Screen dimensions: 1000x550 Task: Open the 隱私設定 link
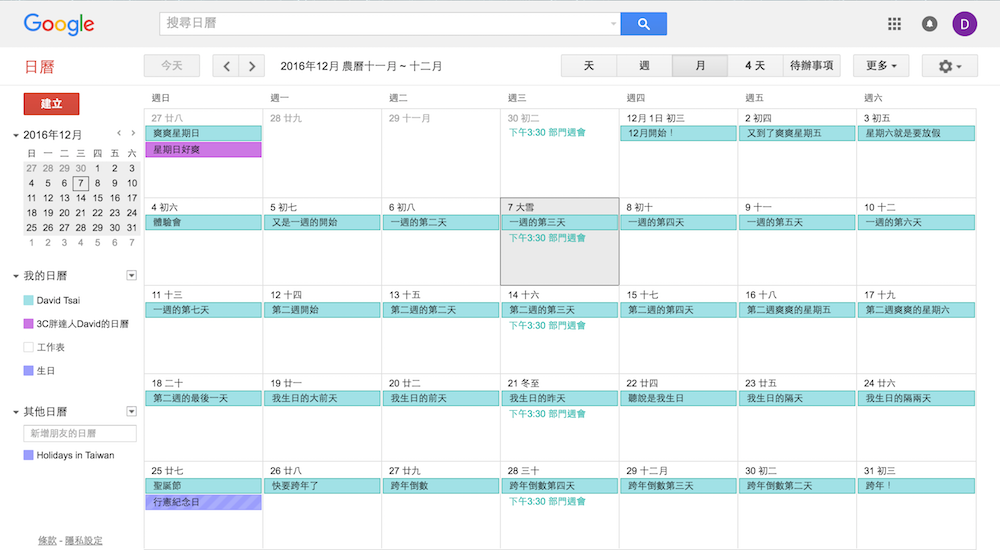coord(83,540)
